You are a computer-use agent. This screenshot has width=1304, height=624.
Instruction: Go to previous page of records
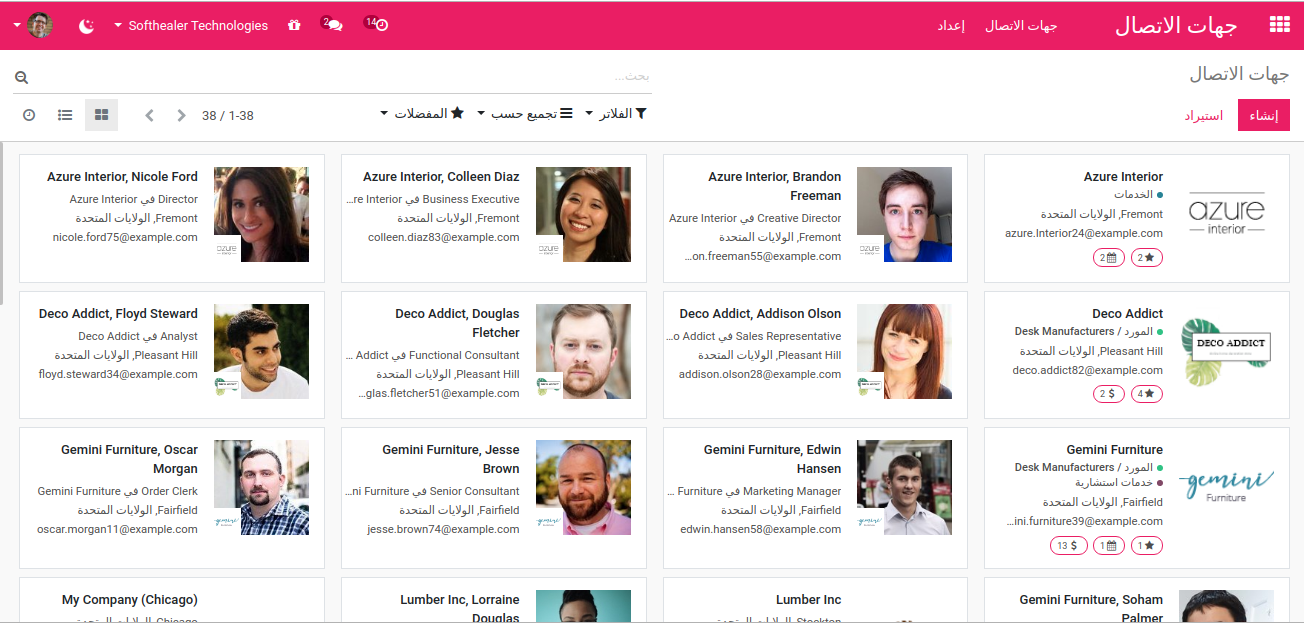click(x=150, y=115)
